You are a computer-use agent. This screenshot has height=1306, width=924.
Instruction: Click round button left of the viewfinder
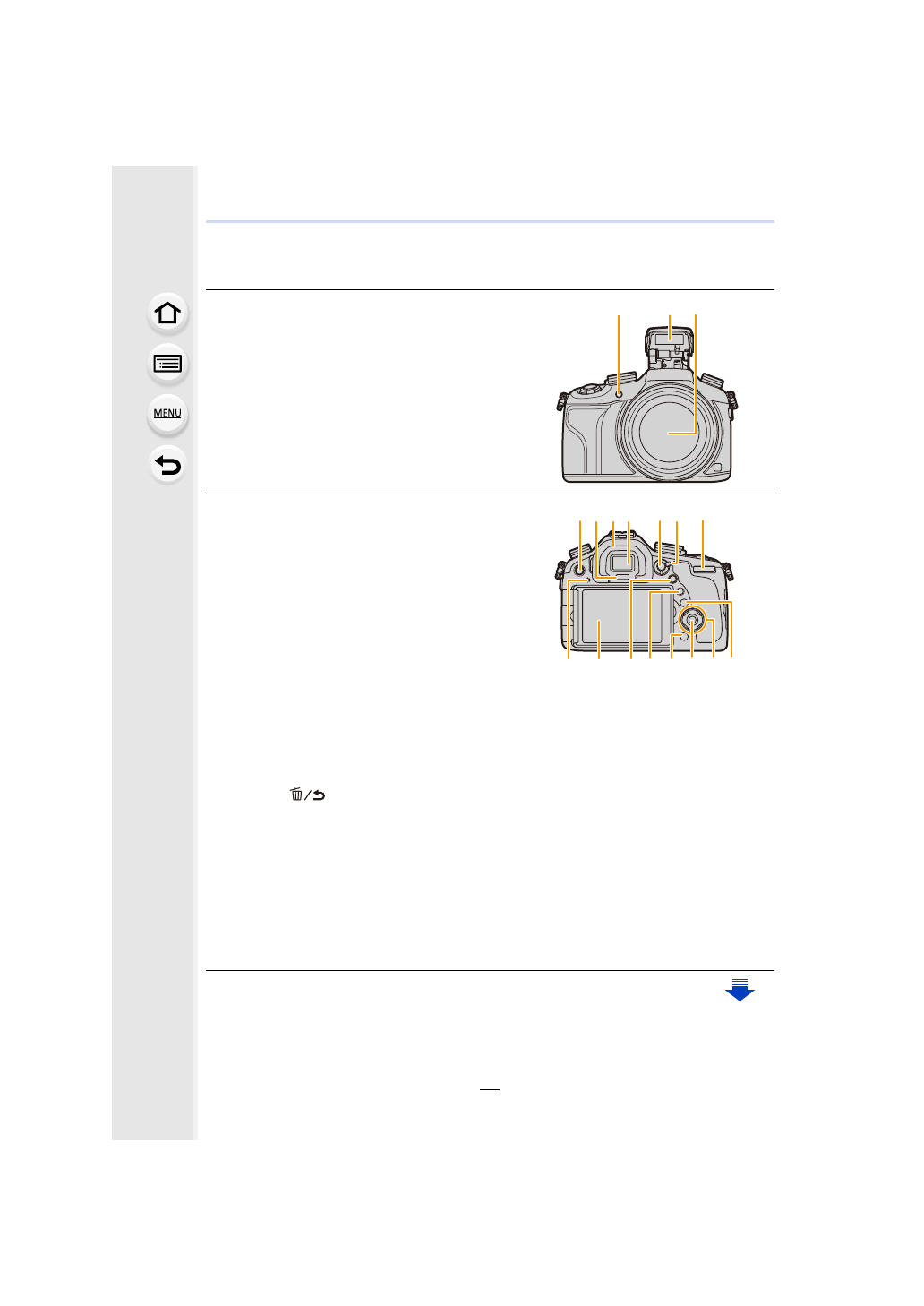click(579, 568)
